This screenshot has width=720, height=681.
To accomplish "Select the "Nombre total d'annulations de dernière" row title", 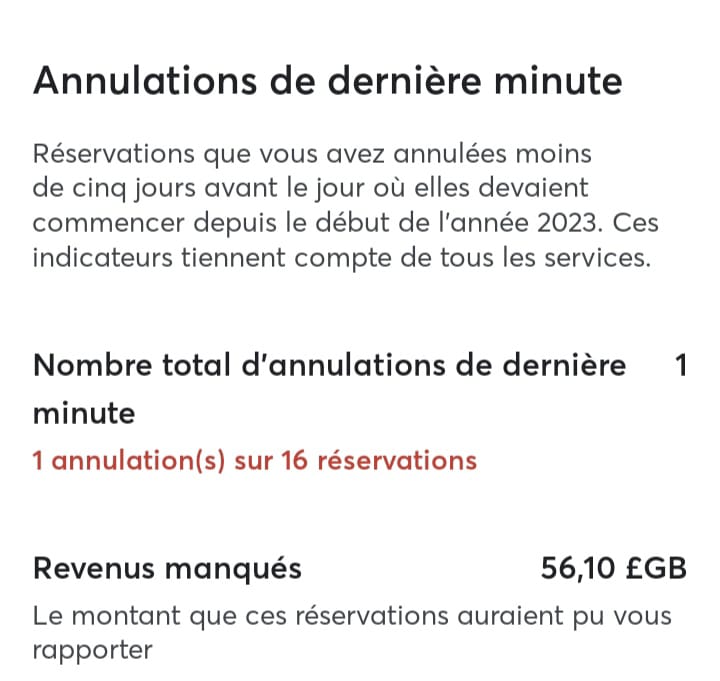I will (330, 366).
